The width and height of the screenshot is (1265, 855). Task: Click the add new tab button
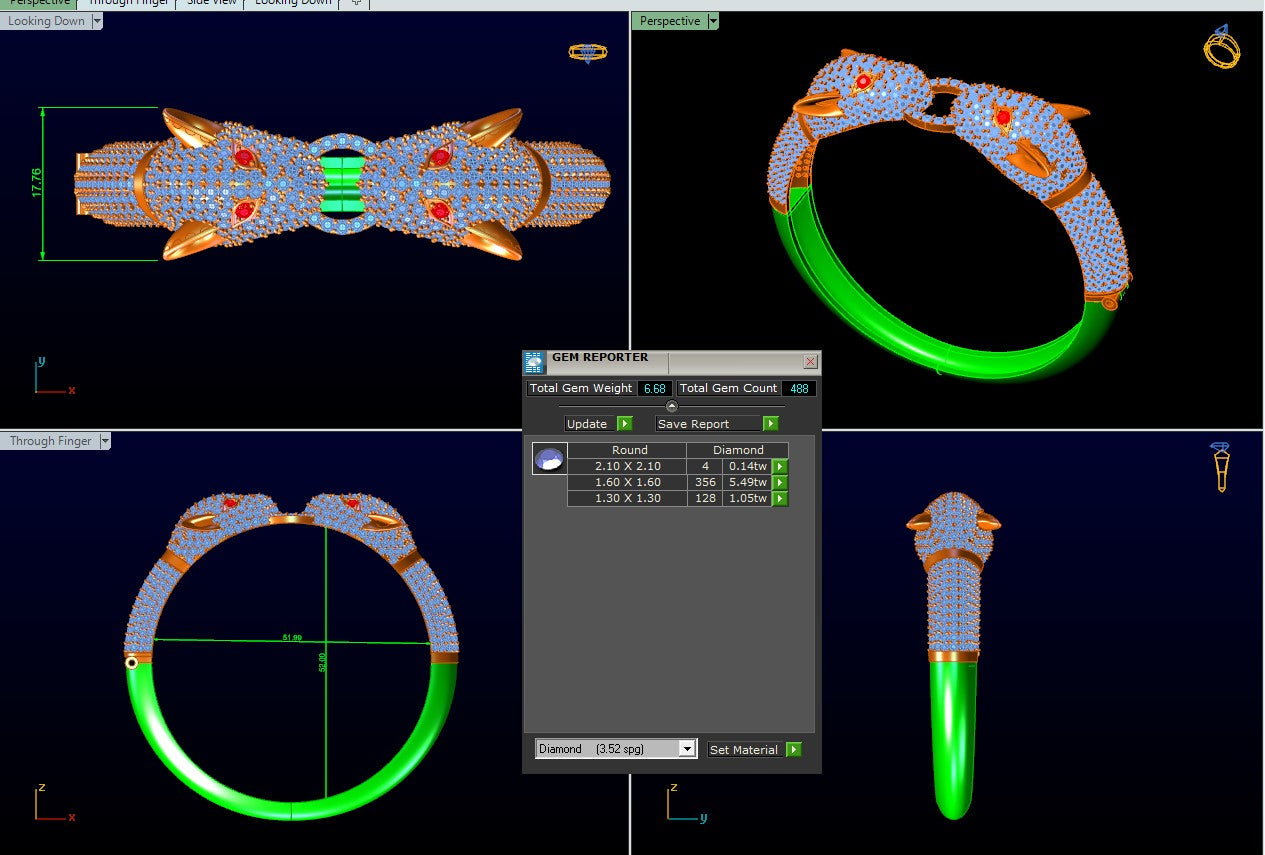(356, 3)
